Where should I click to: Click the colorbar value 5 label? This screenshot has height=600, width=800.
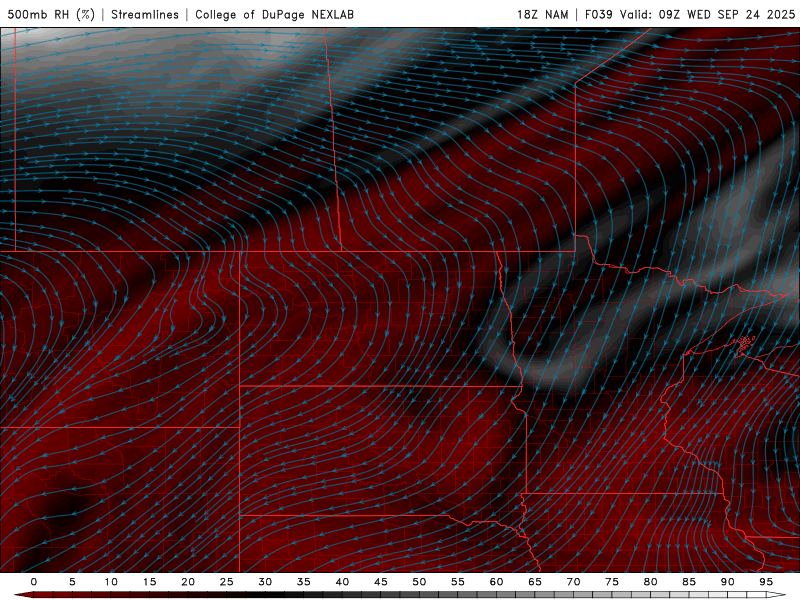[72, 582]
